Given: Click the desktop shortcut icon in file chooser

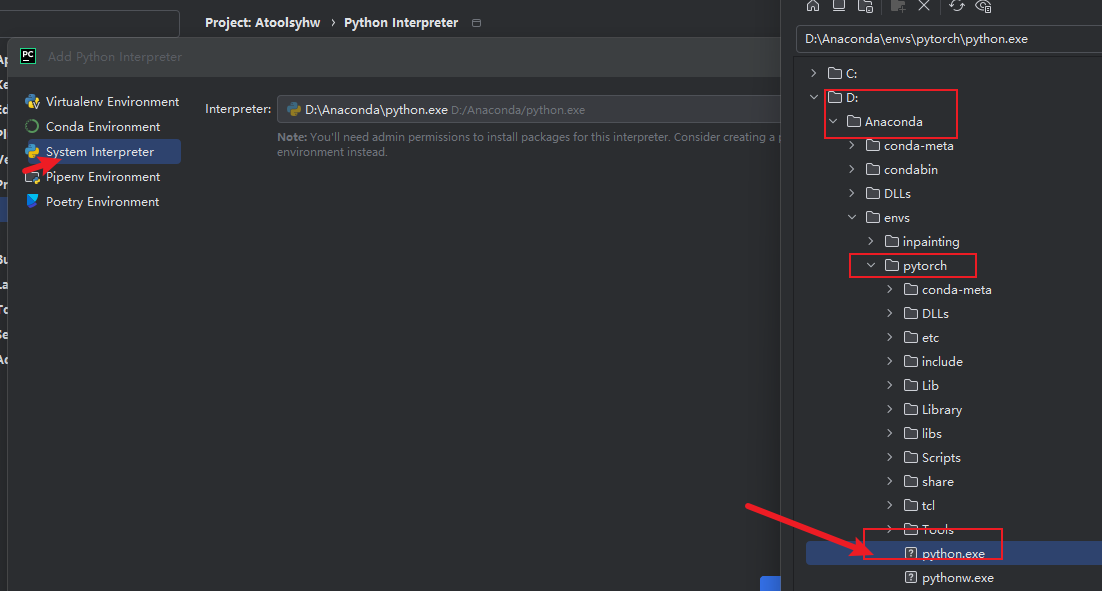Looking at the screenshot, I should [x=839, y=6].
